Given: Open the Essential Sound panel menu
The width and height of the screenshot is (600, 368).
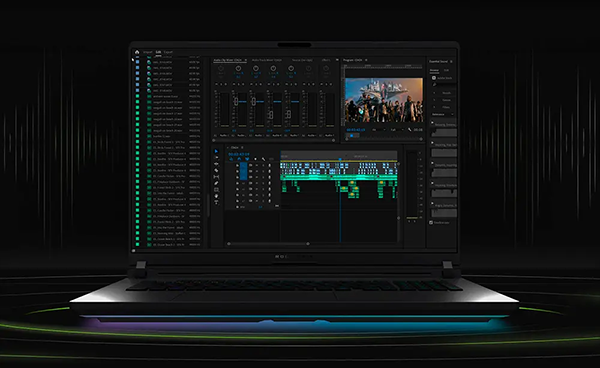Looking at the screenshot, I should tap(451, 62).
